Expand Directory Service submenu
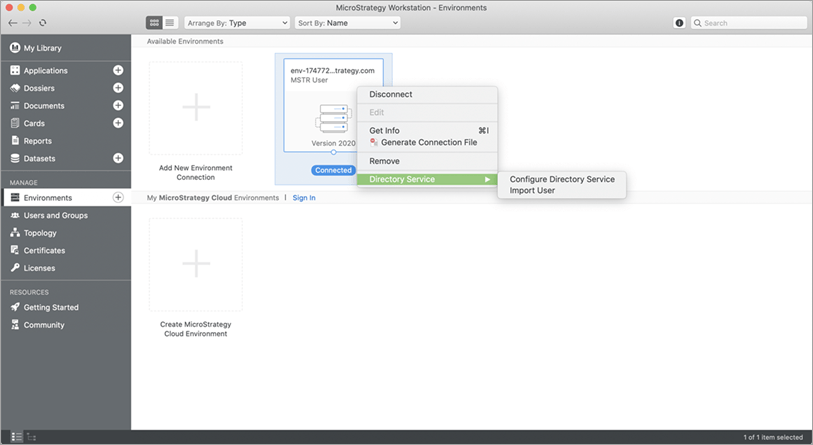 tap(427, 179)
